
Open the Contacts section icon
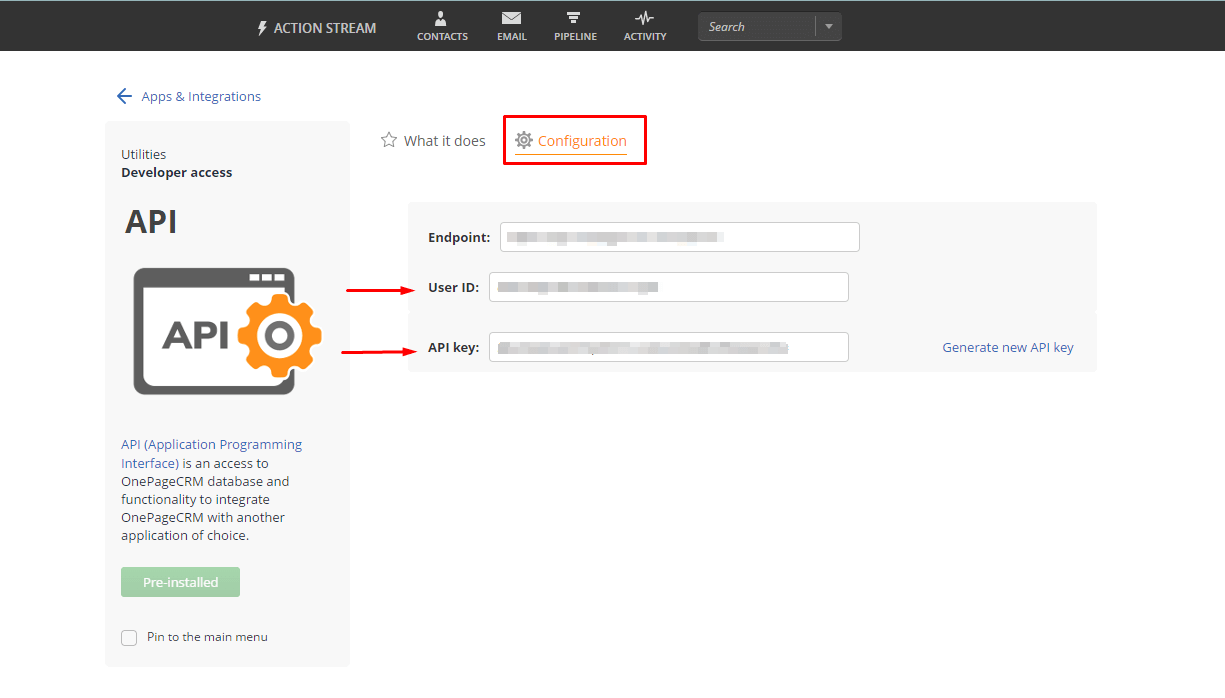click(441, 18)
